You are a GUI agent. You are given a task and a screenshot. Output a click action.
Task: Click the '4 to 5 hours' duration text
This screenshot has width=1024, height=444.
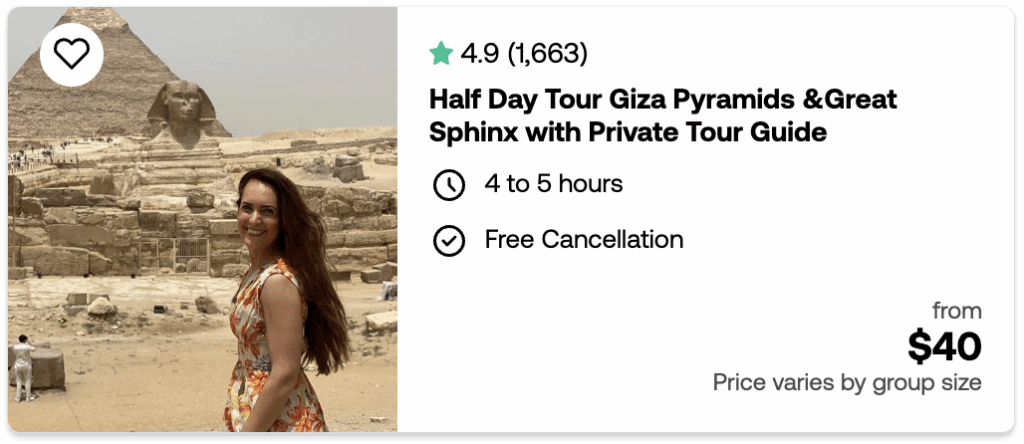[x=553, y=184]
